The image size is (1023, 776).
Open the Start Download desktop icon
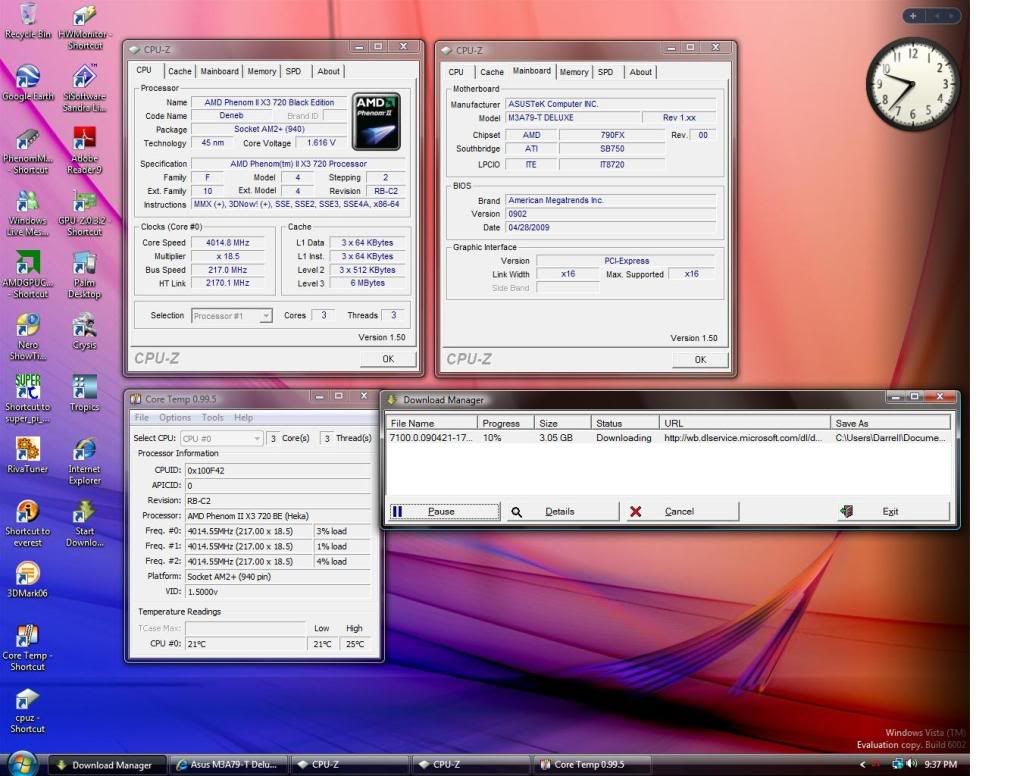[x=84, y=523]
